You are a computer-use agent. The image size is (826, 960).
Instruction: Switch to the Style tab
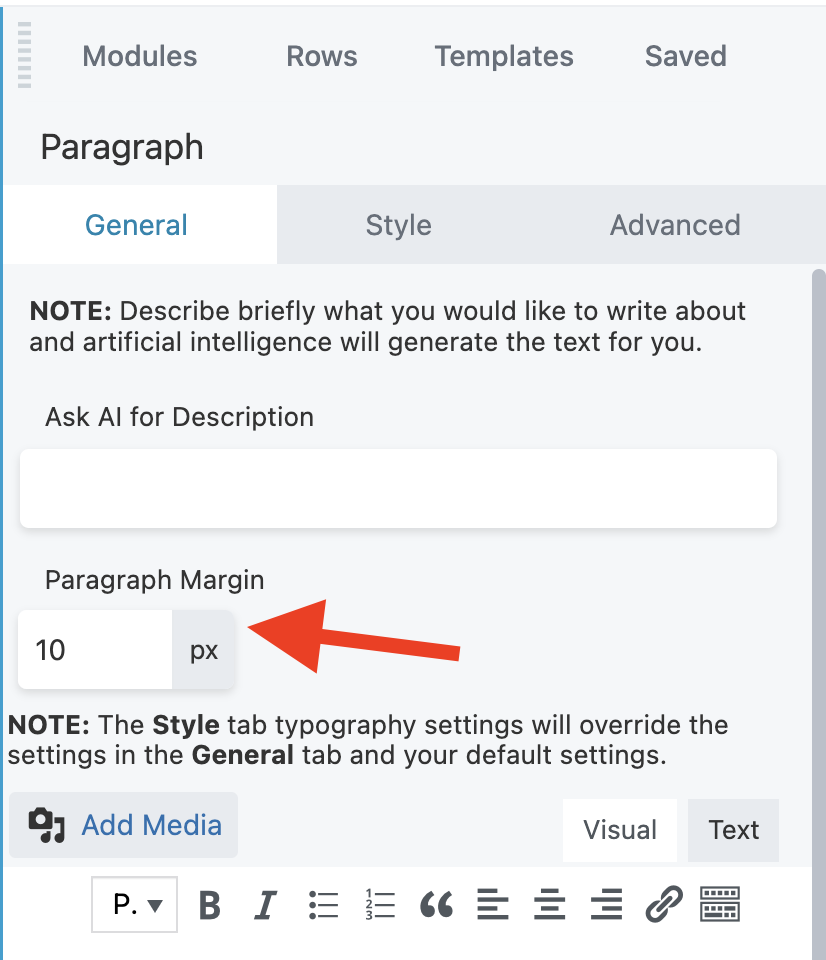pos(398,225)
